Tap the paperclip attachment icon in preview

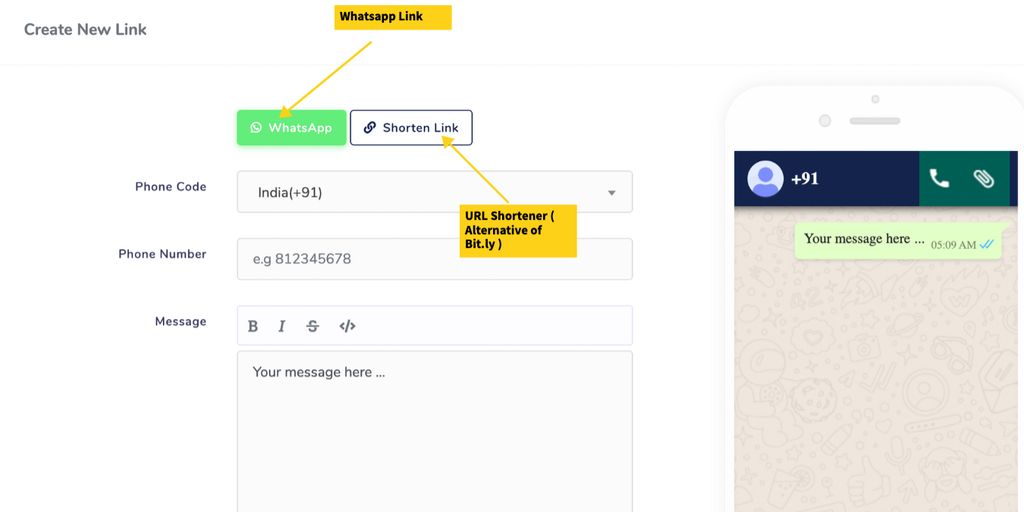pos(984,178)
